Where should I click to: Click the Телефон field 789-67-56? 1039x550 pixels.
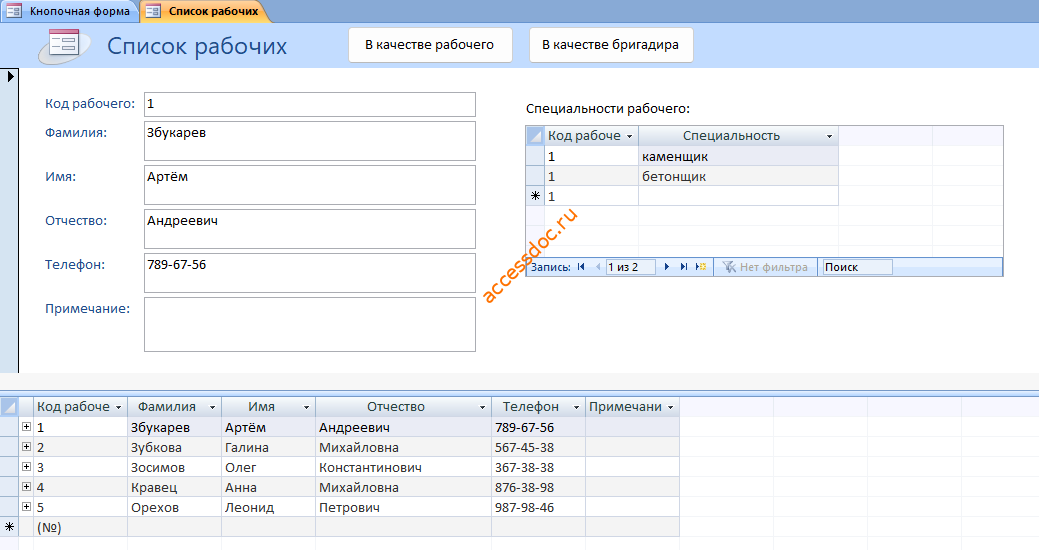(x=309, y=272)
